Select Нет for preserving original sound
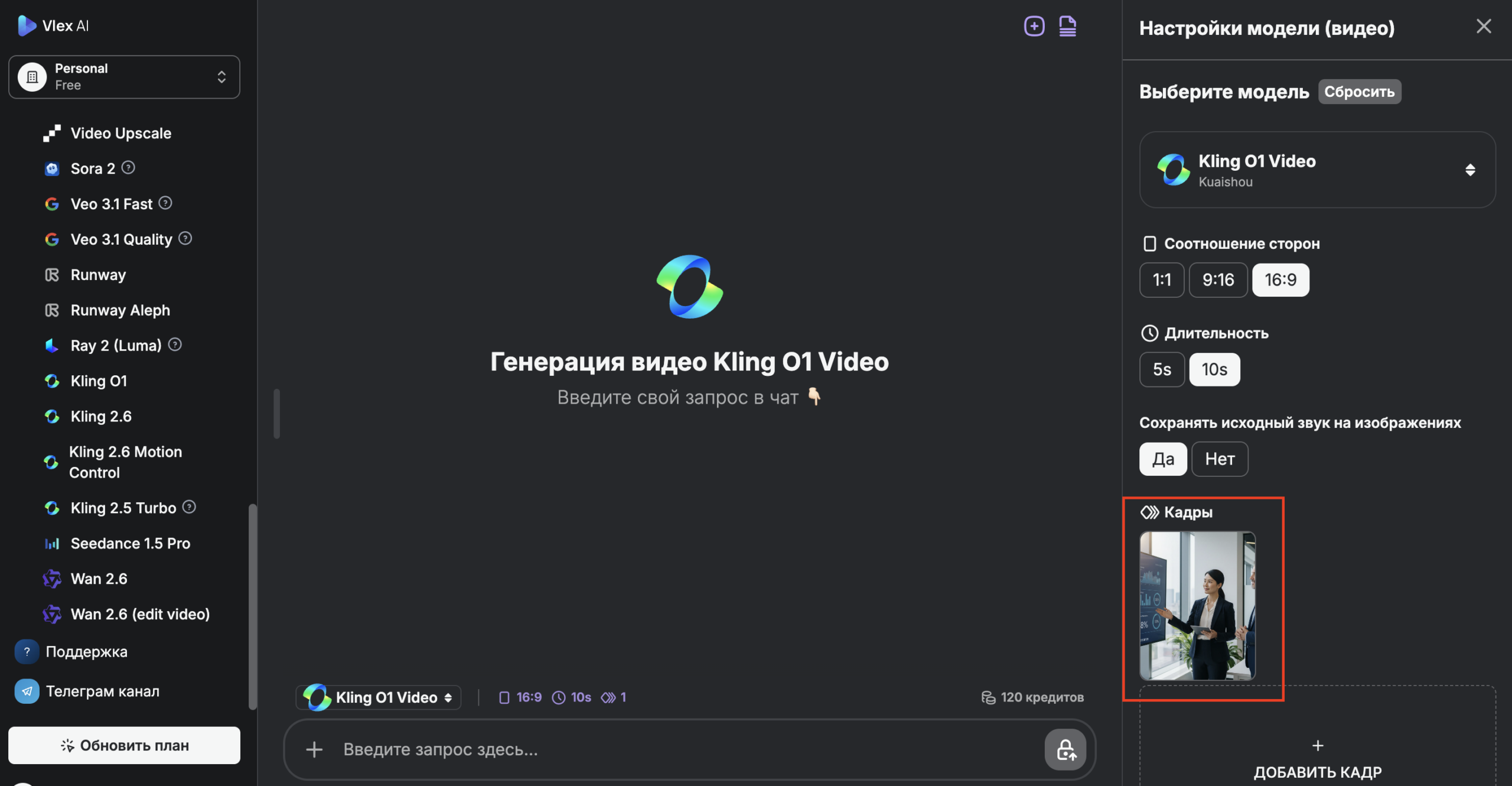 coord(1219,459)
